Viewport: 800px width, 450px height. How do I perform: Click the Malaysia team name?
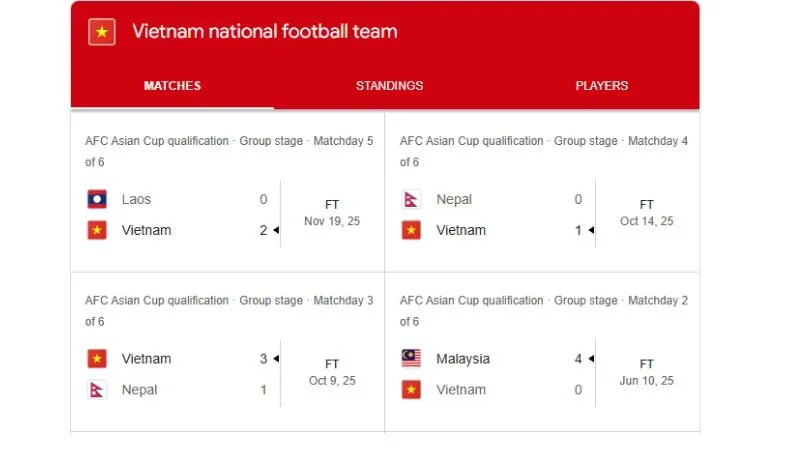(x=463, y=358)
